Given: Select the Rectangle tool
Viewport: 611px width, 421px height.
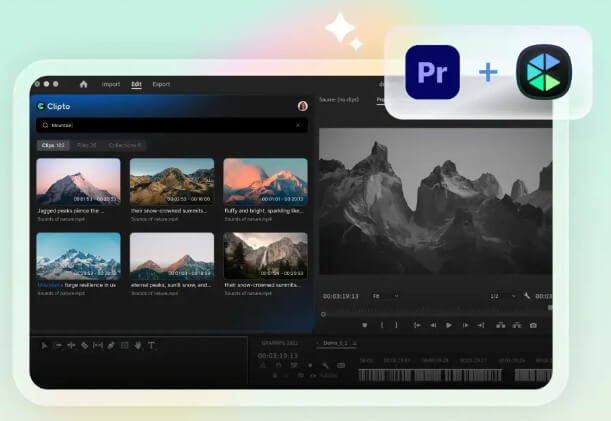Looking at the screenshot, I should tap(124, 345).
